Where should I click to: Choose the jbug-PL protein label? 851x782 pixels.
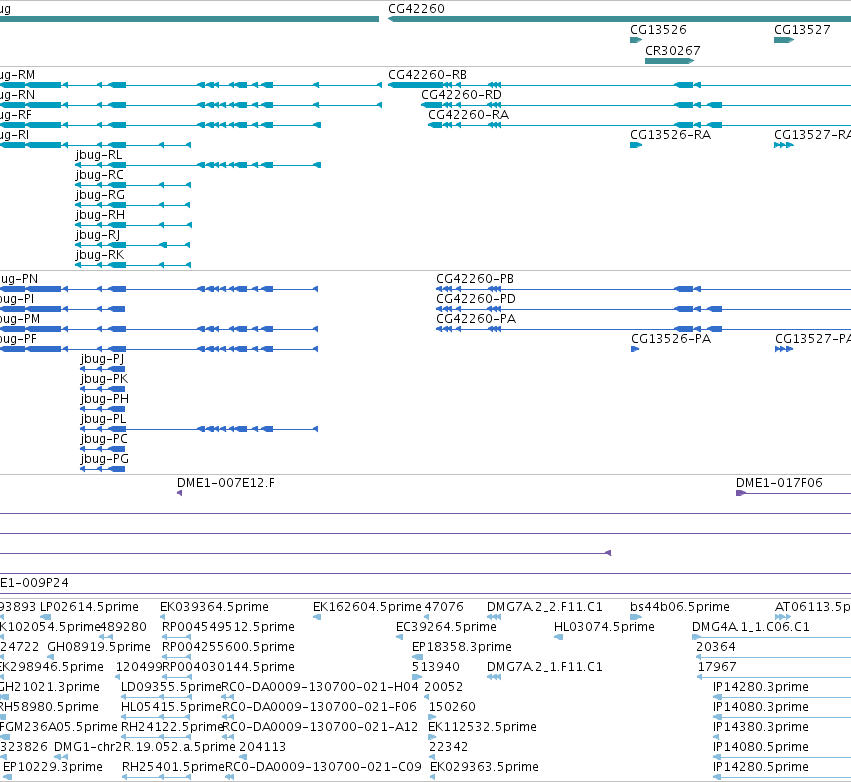click(103, 419)
